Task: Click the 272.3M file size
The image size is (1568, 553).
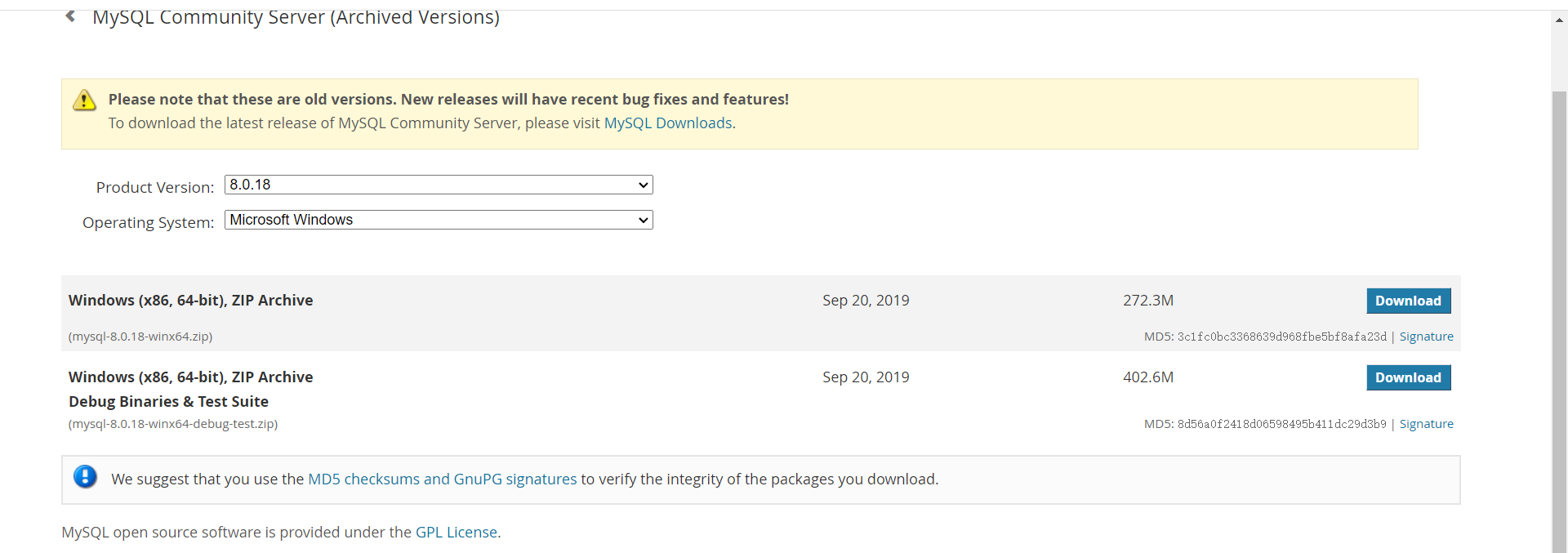Action: tap(1148, 301)
